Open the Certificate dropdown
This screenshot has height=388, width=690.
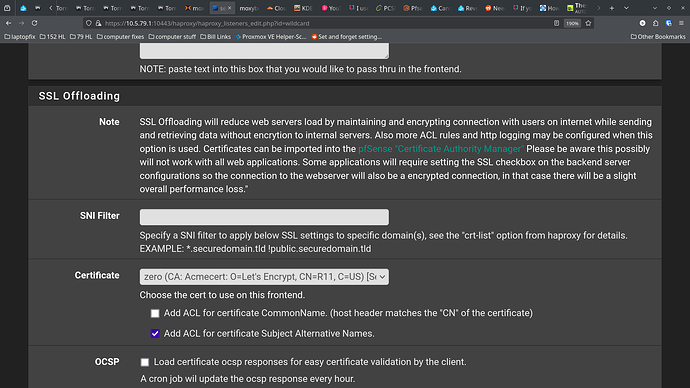pos(264,277)
